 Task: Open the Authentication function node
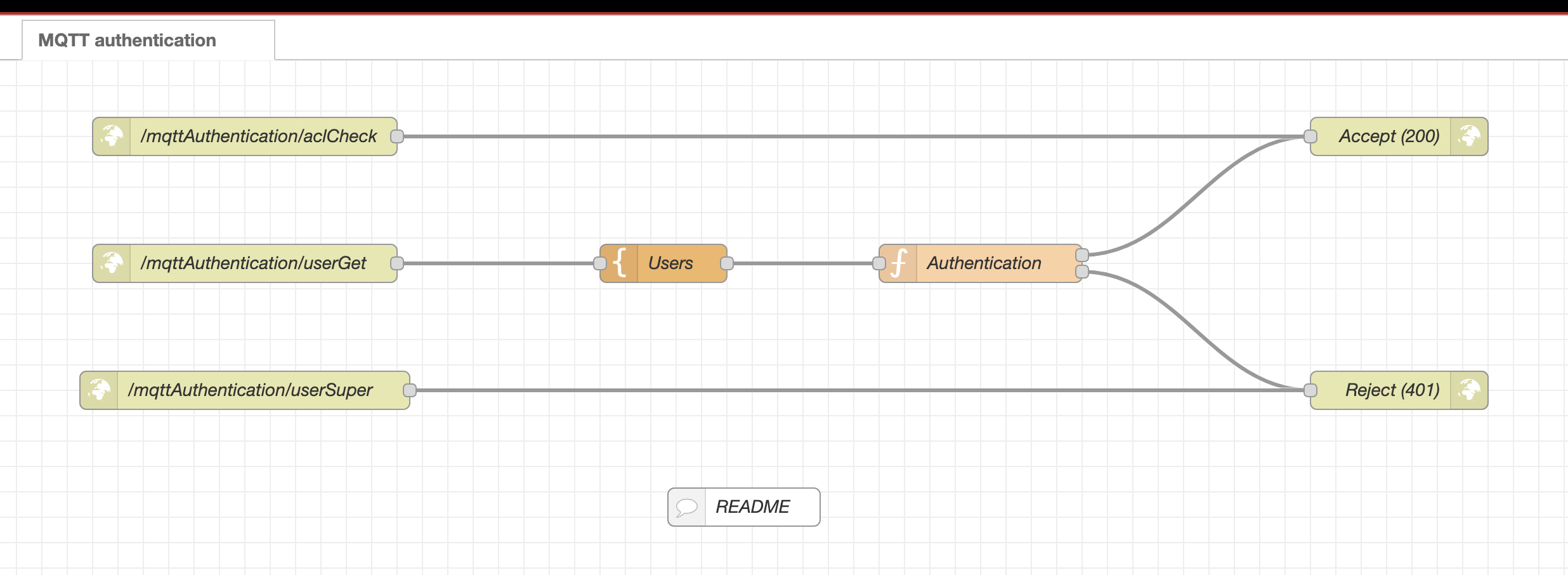(x=983, y=263)
